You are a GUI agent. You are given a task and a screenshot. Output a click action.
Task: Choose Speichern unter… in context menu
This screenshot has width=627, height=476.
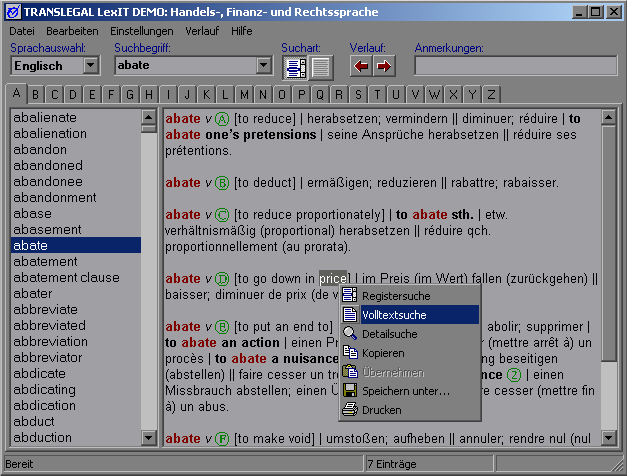tap(410, 391)
